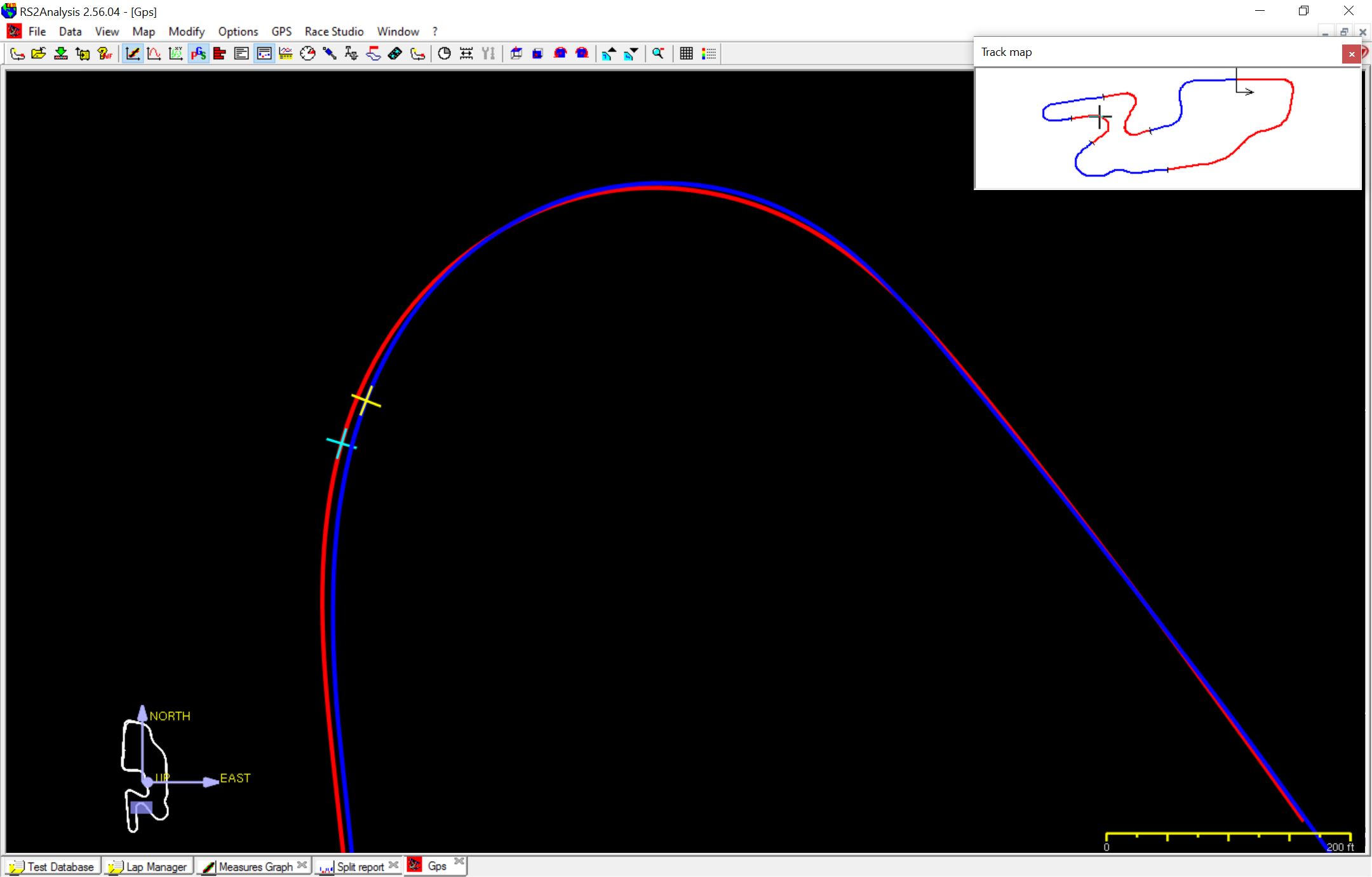Click the film strip toolbar icon
The width and height of the screenshot is (1372, 877).
coord(395,53)
